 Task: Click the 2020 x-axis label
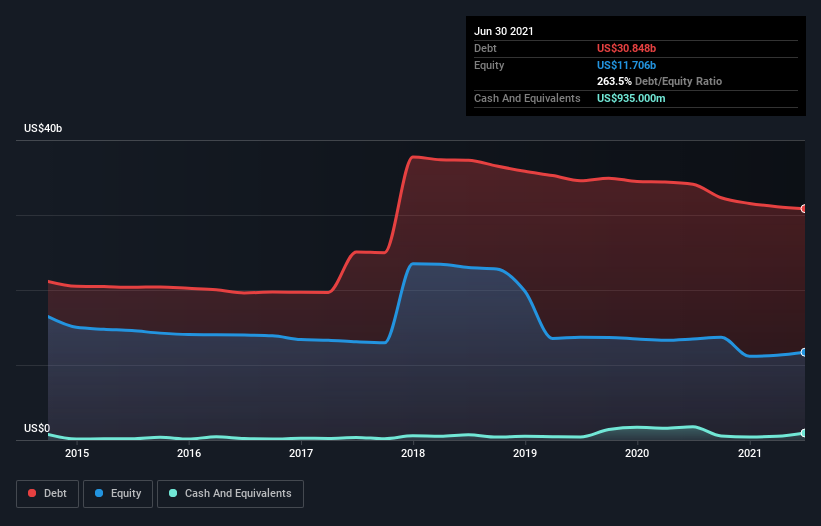637,453
